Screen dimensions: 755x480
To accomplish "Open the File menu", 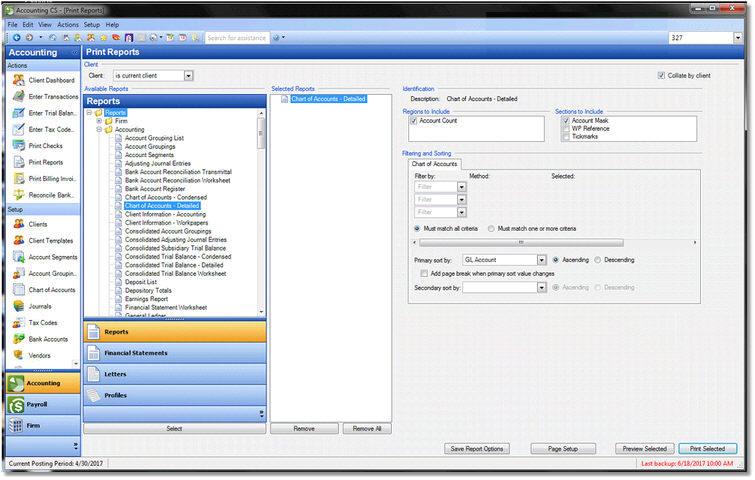I will coord(12,25).
